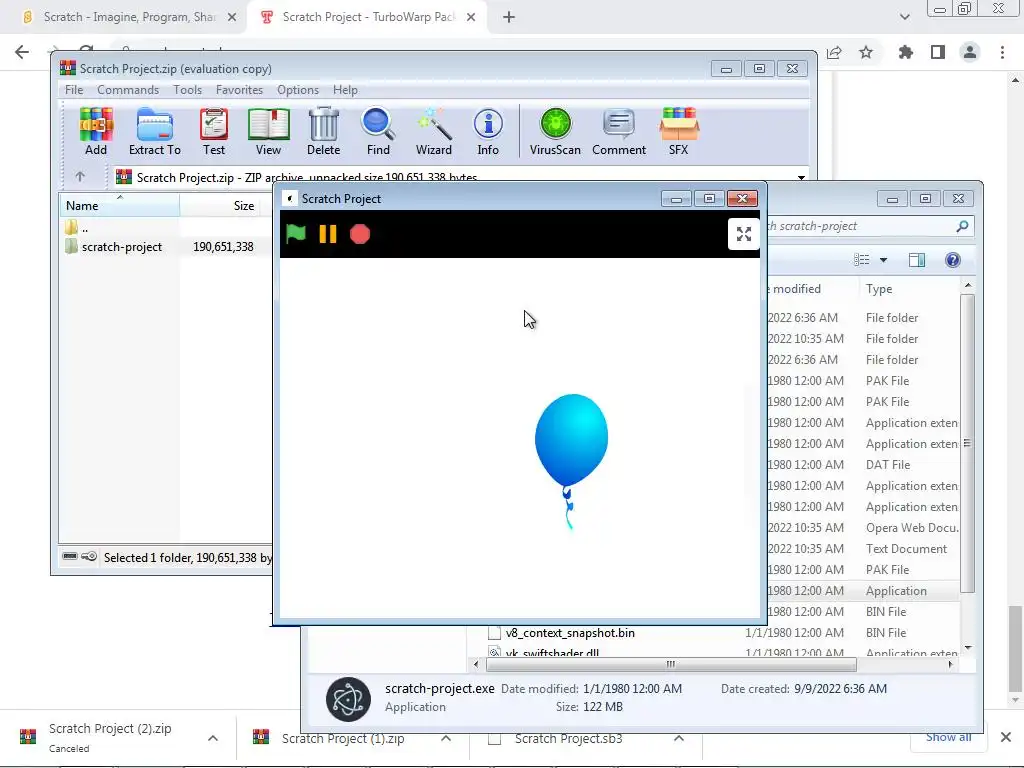Click Show all downloads link
Image resolution: width=1024 pixels, height=768 pixels.
(948, 737)
